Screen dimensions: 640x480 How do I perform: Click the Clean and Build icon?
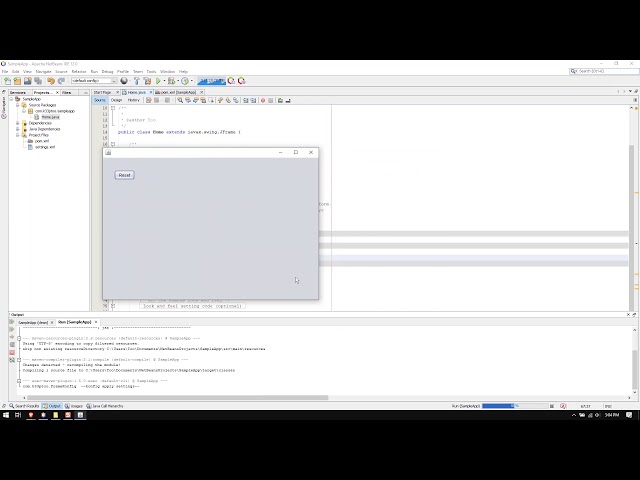(147, 81)
